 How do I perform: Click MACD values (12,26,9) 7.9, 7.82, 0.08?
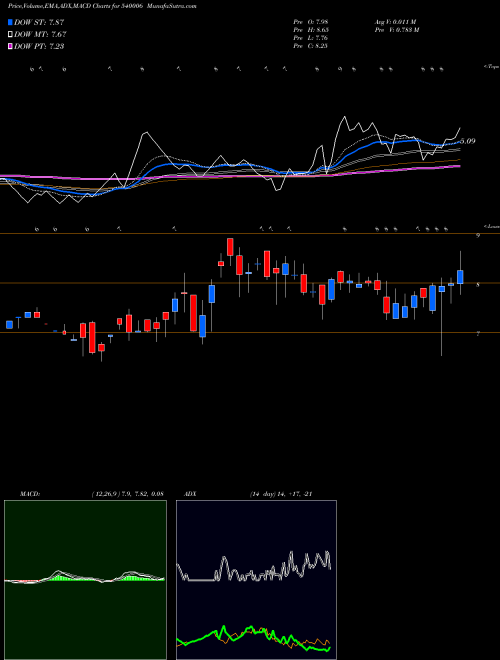pos(127,494)
